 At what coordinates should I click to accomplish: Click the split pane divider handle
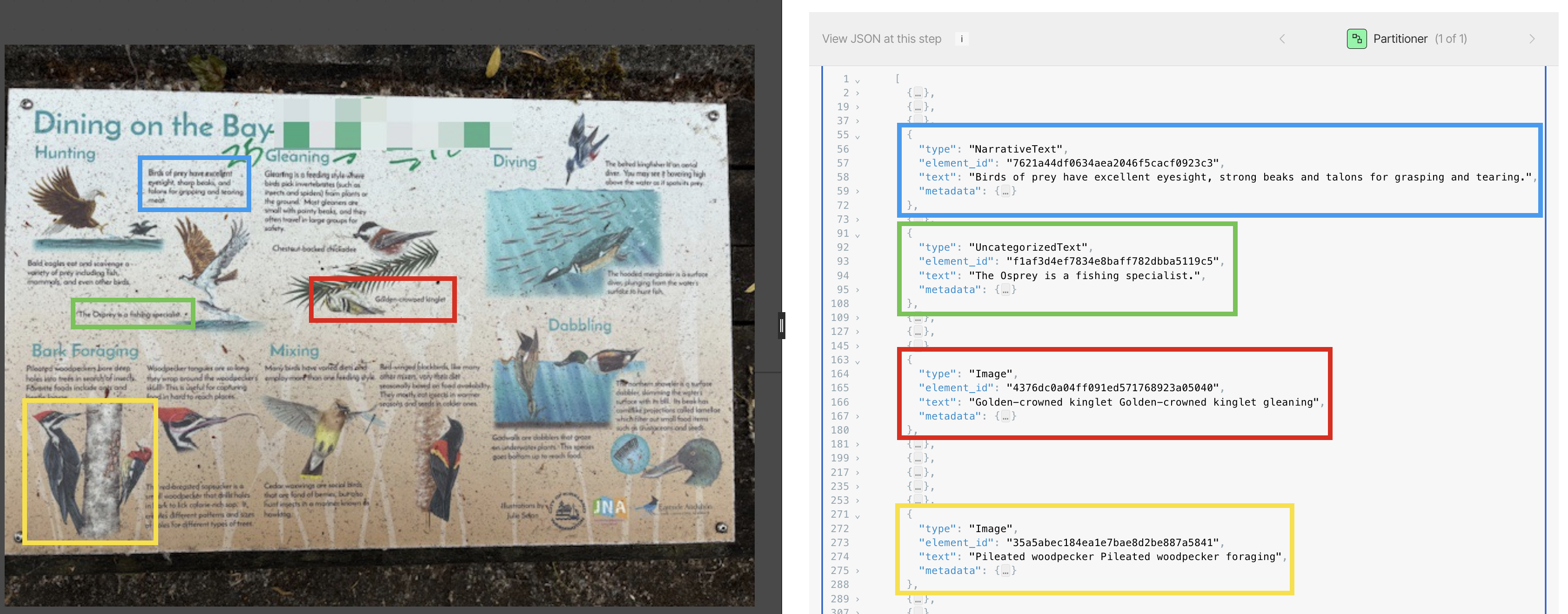point(782,326)
